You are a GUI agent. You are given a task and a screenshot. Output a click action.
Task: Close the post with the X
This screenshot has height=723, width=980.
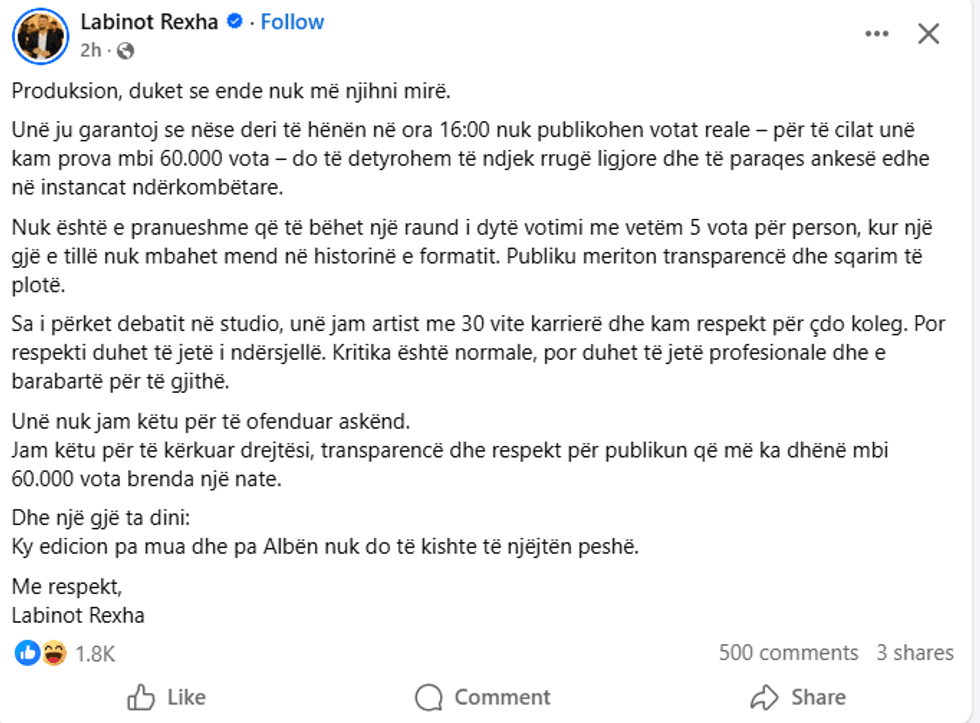pyautogui.click(x=928, y=34)
